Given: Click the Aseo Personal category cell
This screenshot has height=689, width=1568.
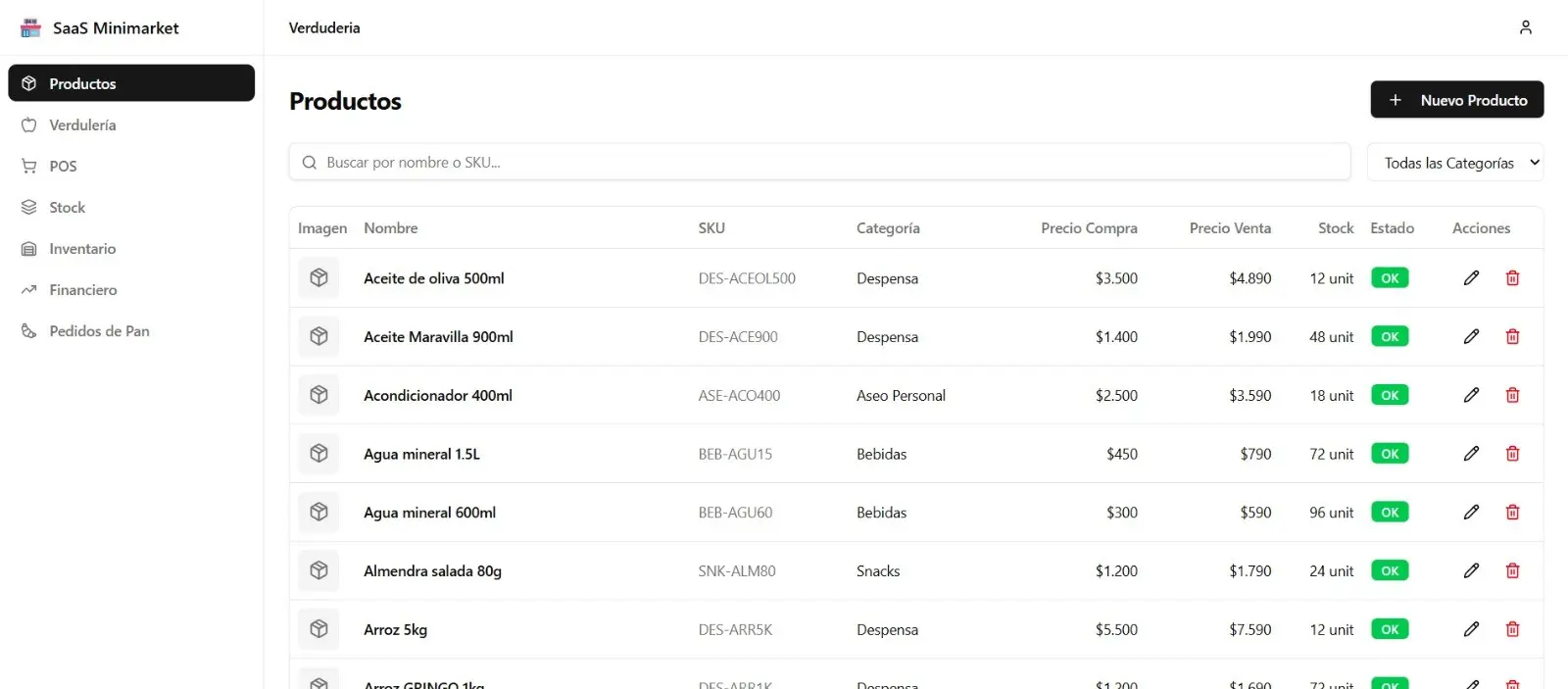Looking at the screenshot, I should point(901,395).
